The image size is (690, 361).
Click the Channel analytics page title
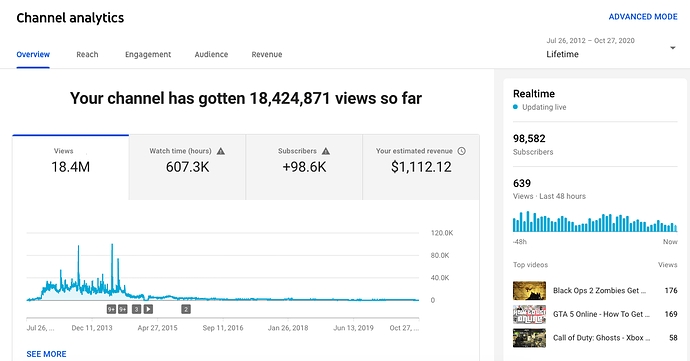70,18
